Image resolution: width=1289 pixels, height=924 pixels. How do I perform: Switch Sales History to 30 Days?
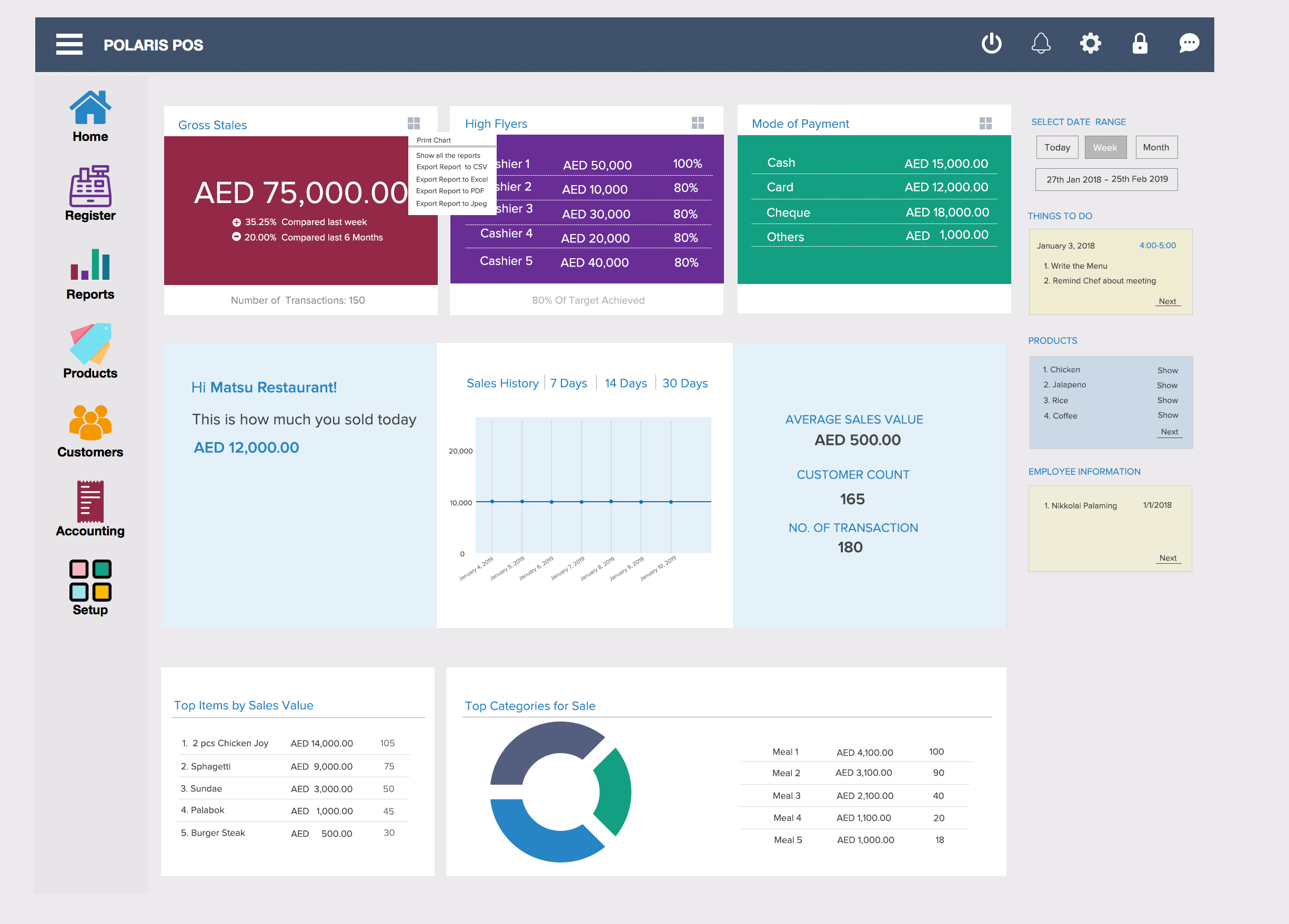[685, 383]
